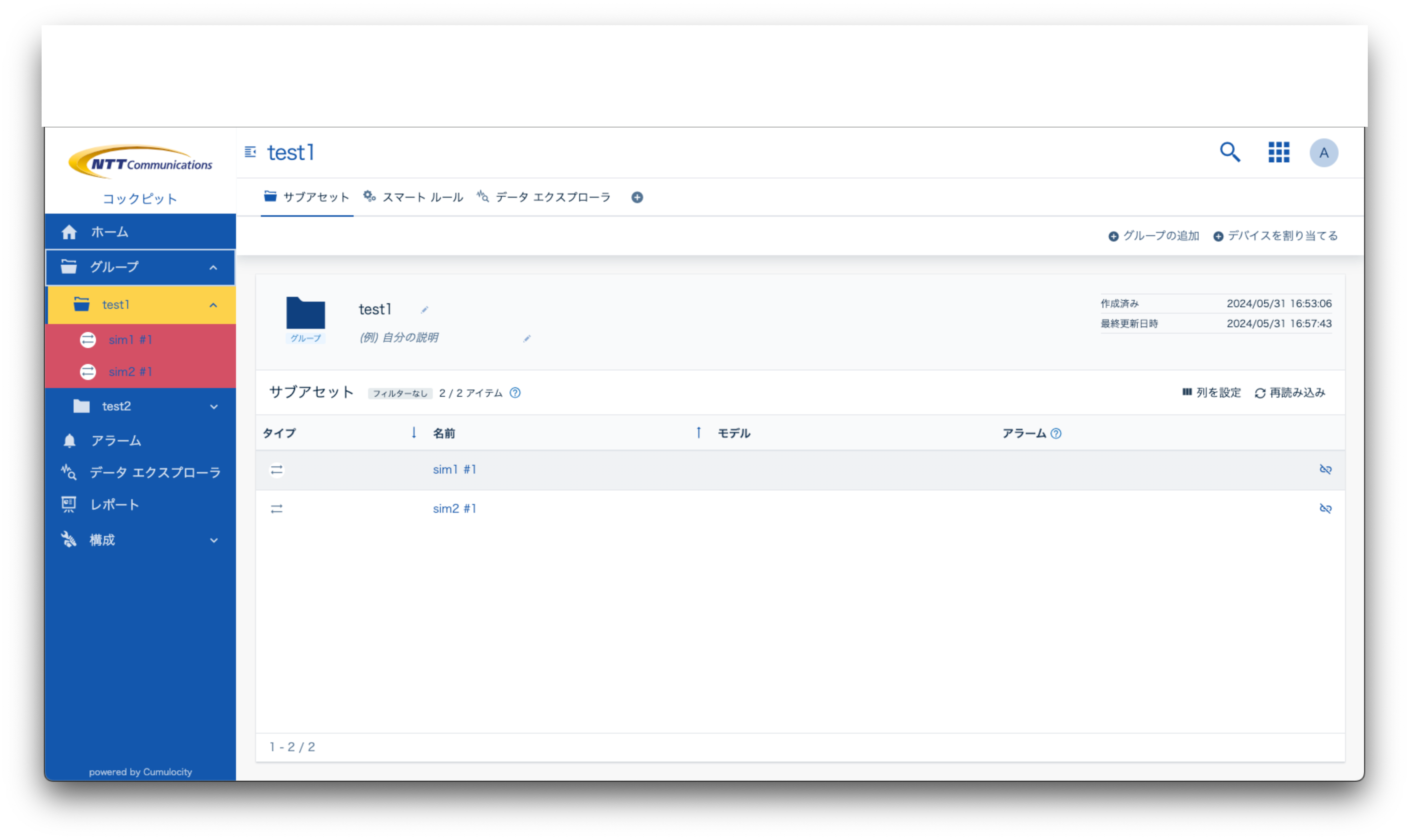The image size is (1409, 840).
Task: Click the pencil icon next to description
Action: tap(527, 338)
